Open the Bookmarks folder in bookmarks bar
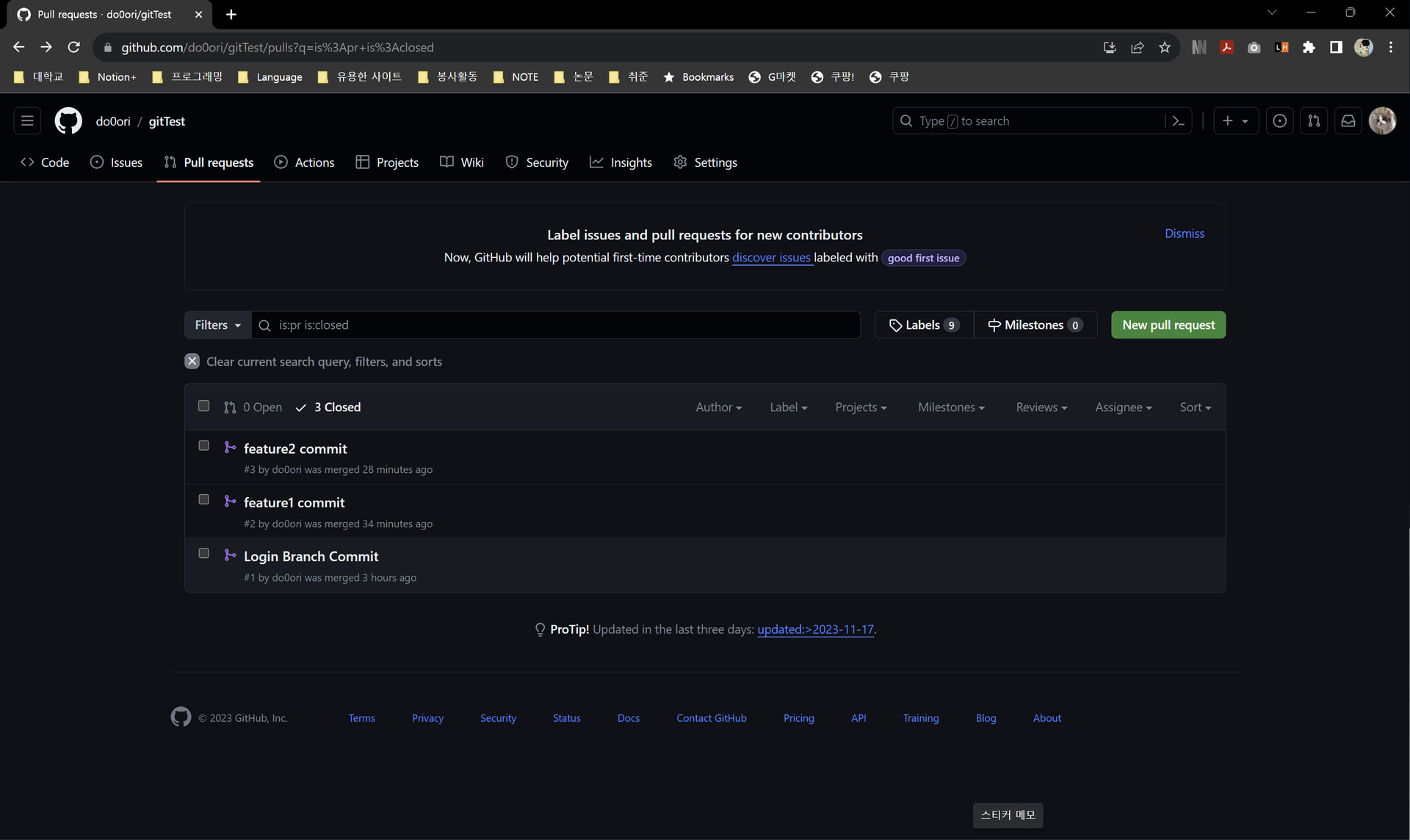This screenshot has width=1410, height=840. coord(698,76)
